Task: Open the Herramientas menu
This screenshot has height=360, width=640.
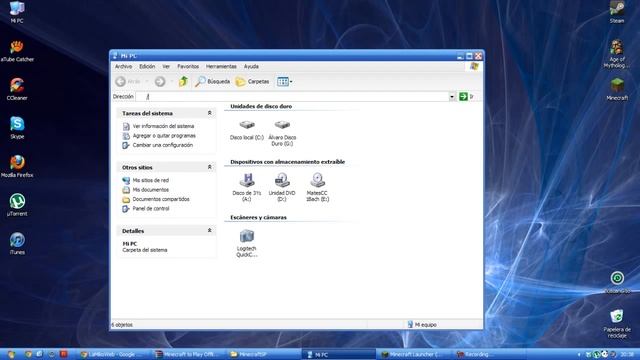Action: click(221, 66)
